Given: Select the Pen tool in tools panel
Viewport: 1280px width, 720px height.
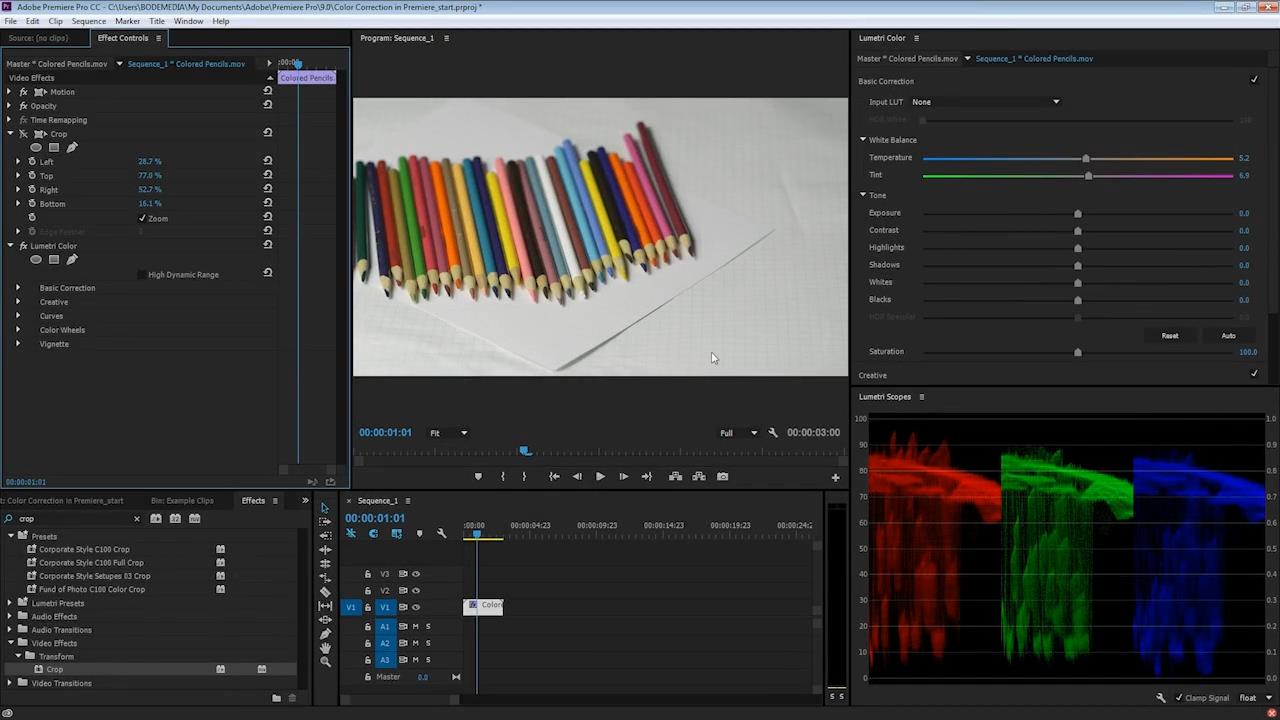Looking at the screenshot, I should click(324, 634).
